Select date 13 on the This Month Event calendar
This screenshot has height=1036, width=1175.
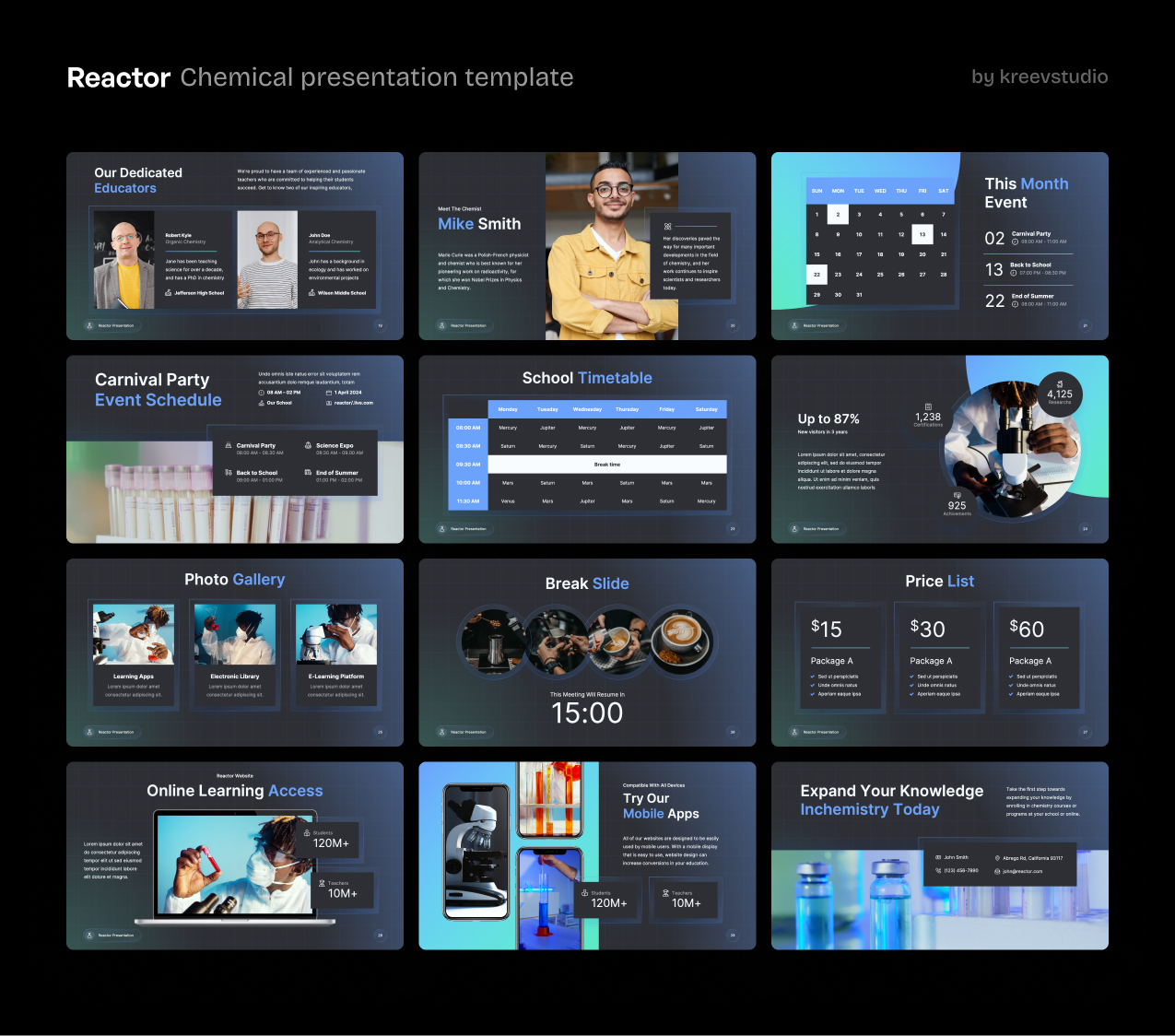point(922,234)
